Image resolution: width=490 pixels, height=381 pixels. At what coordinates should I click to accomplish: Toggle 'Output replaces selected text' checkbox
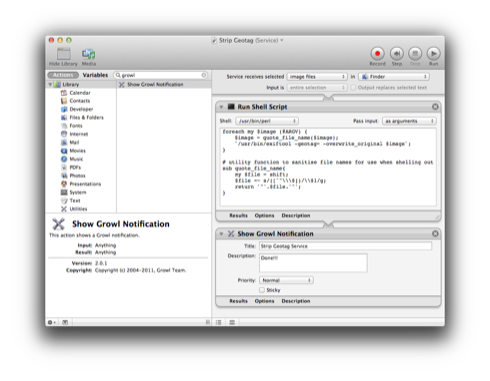353,88
